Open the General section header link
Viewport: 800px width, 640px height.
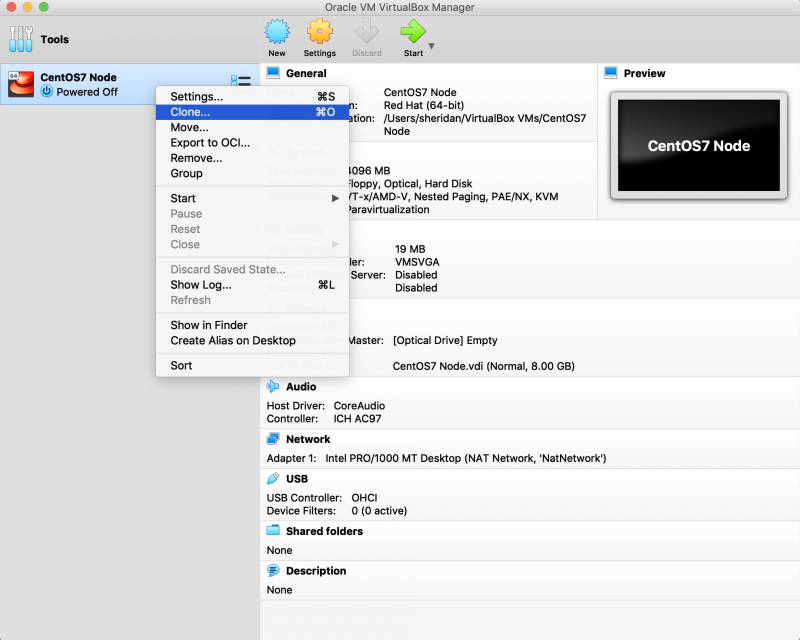pos(306,73)
